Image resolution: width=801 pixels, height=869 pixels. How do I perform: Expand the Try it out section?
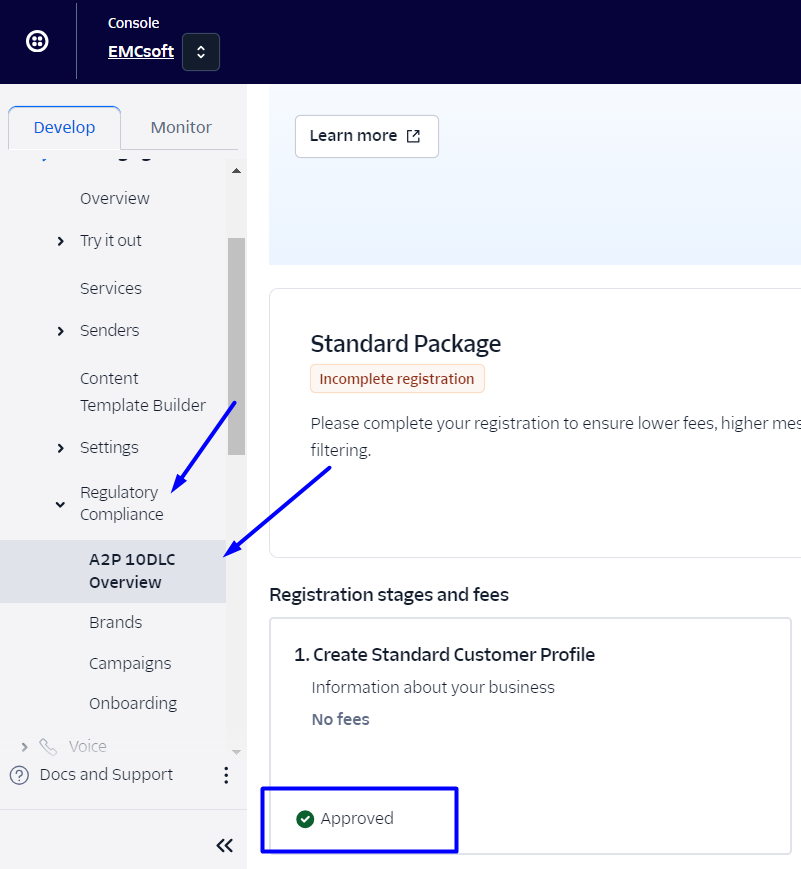pos(61,241)
